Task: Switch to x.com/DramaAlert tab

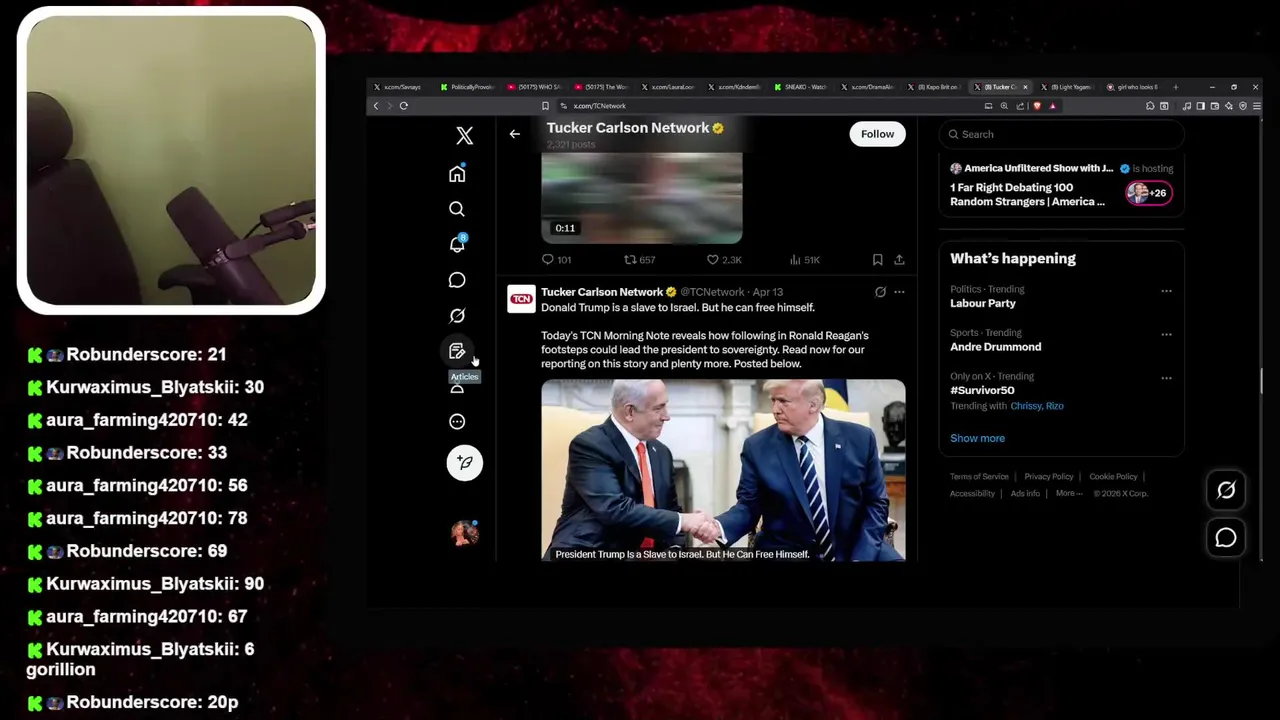Action: click(868, 87)
